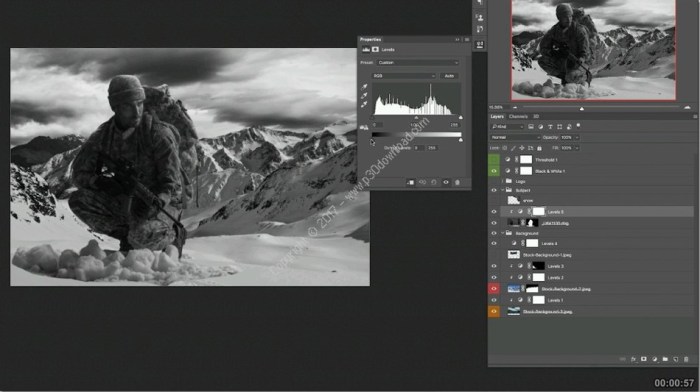Filter for shape layers icon
The height and width of the screenshot is (392, 700).
coord(559,127)
